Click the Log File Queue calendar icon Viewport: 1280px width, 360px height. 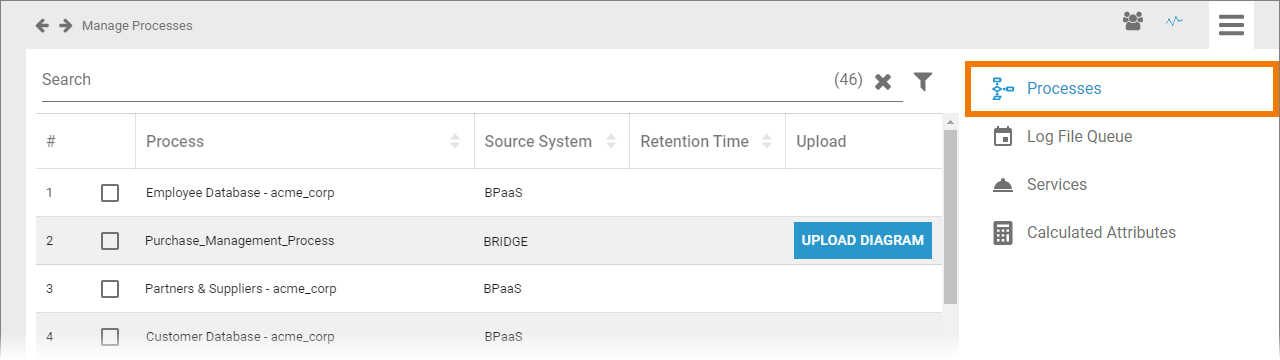(1003, 136)
